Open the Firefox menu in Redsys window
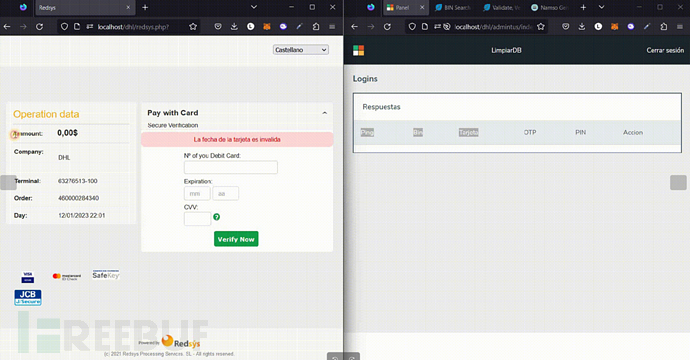This screenshot has height=360, width=690. (332, 27)
